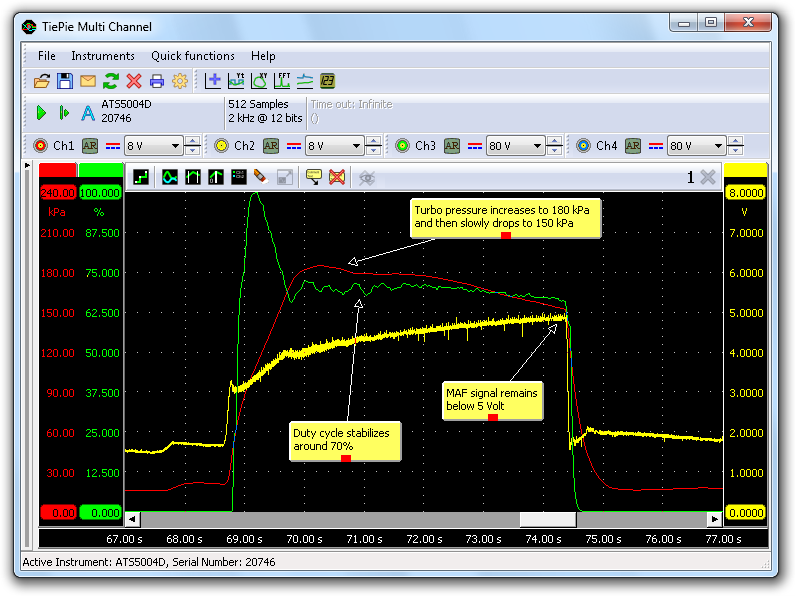This screenshot has height=596, width=795.
Task: Expand the Ch3 range dropdown showing 80 V
Action: point(515,146)
